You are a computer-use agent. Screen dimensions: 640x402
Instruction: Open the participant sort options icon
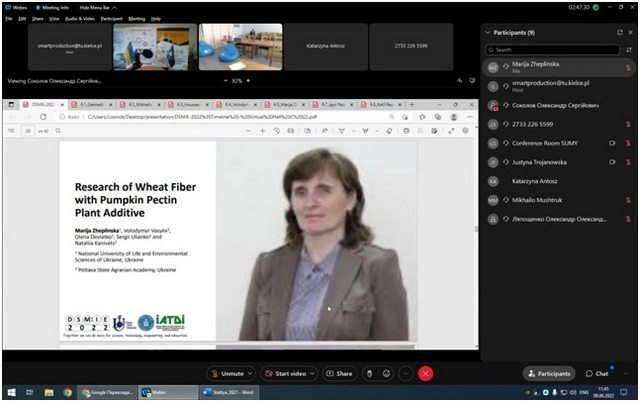click(x=629, y=50)
